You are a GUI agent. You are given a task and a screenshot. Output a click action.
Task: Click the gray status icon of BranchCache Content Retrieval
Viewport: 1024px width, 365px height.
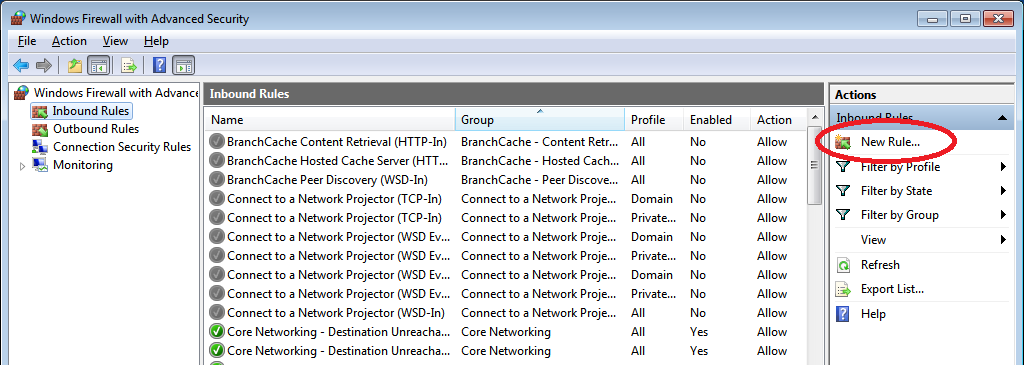[x=217, y=142]
